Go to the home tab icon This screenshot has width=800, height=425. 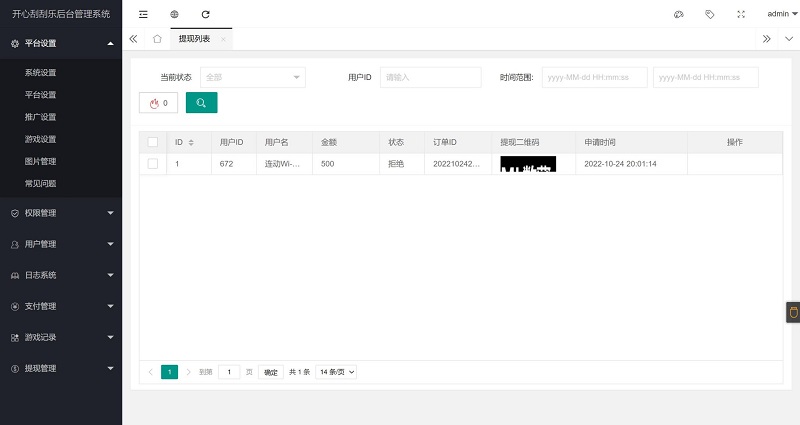[x=157, y=39]
